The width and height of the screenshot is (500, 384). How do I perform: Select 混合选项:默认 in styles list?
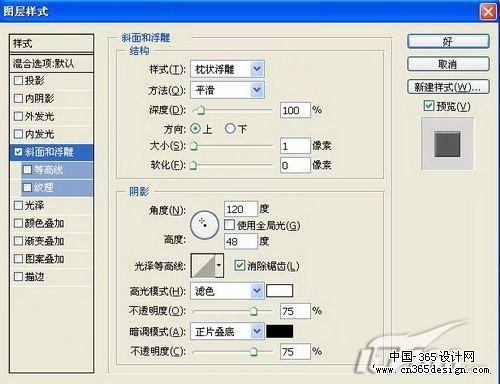point(52,63)
